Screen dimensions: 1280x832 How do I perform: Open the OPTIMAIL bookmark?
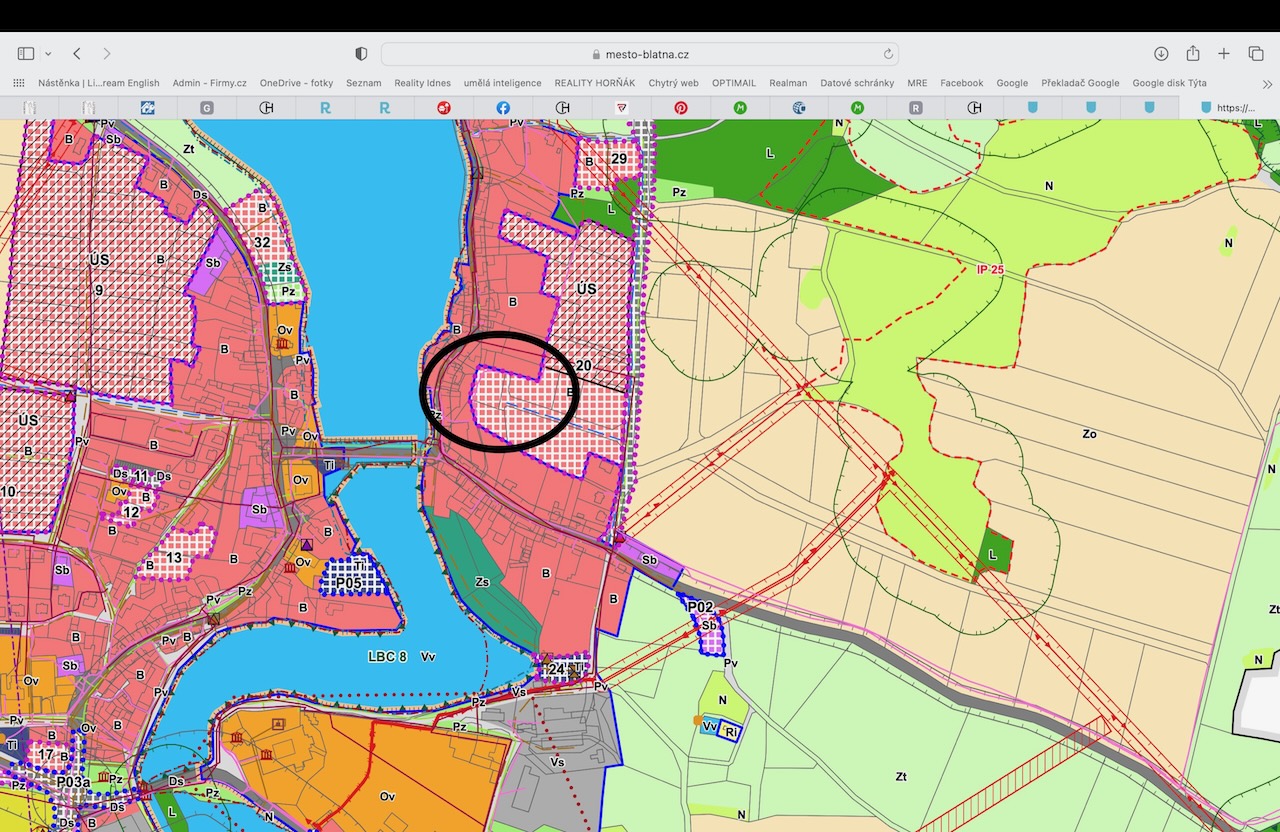click(734, 83)
